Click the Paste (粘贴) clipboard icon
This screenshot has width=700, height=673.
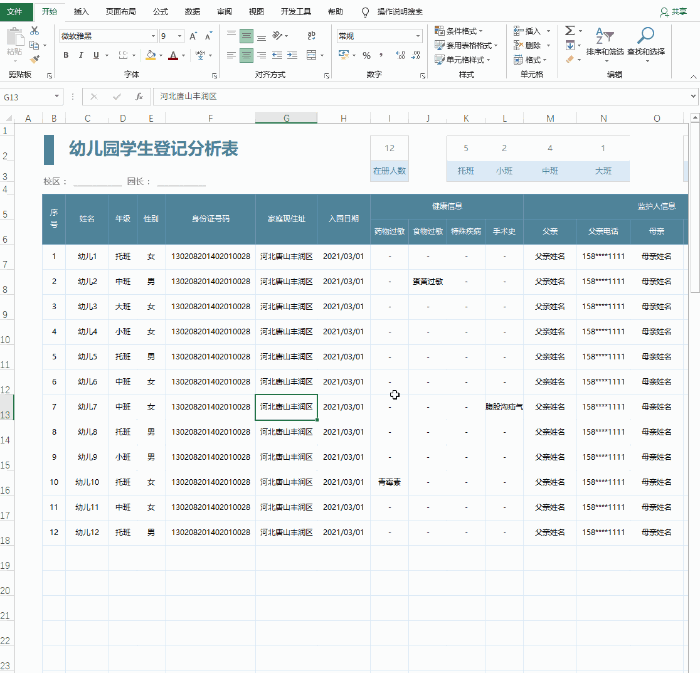pos(15,41)
